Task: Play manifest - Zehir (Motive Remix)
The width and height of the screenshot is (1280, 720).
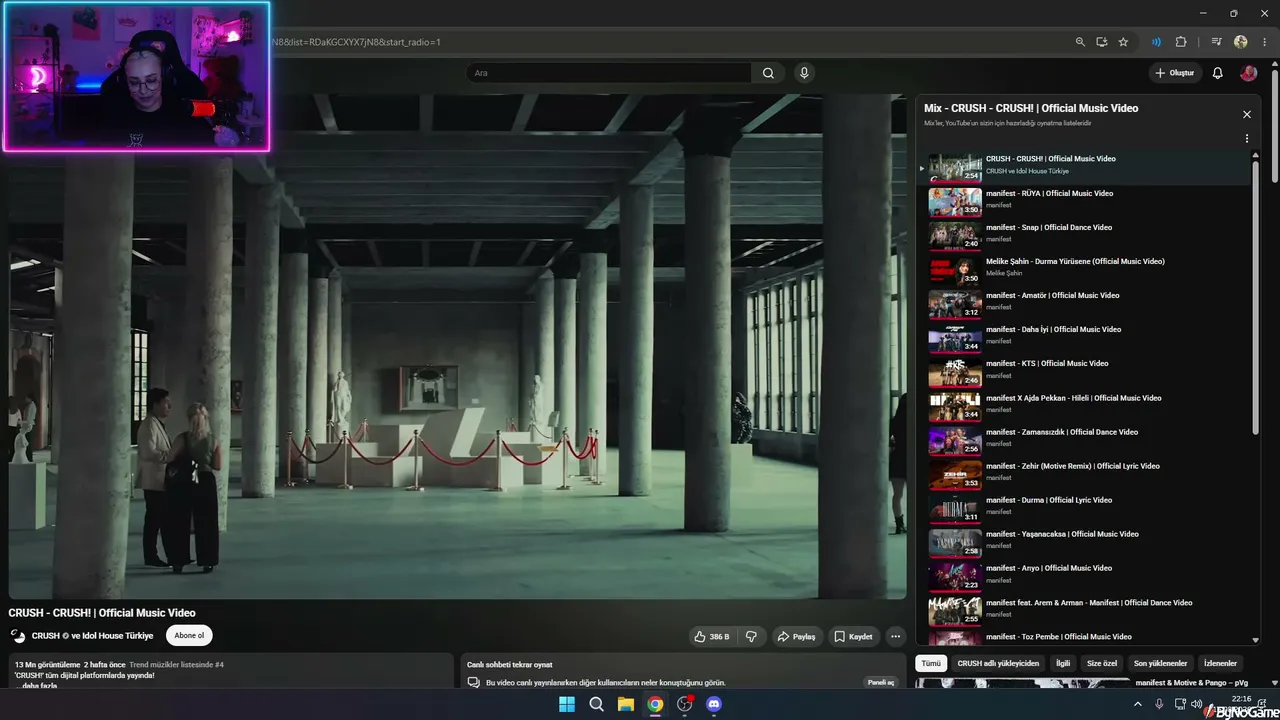Action: point(1083,474)
